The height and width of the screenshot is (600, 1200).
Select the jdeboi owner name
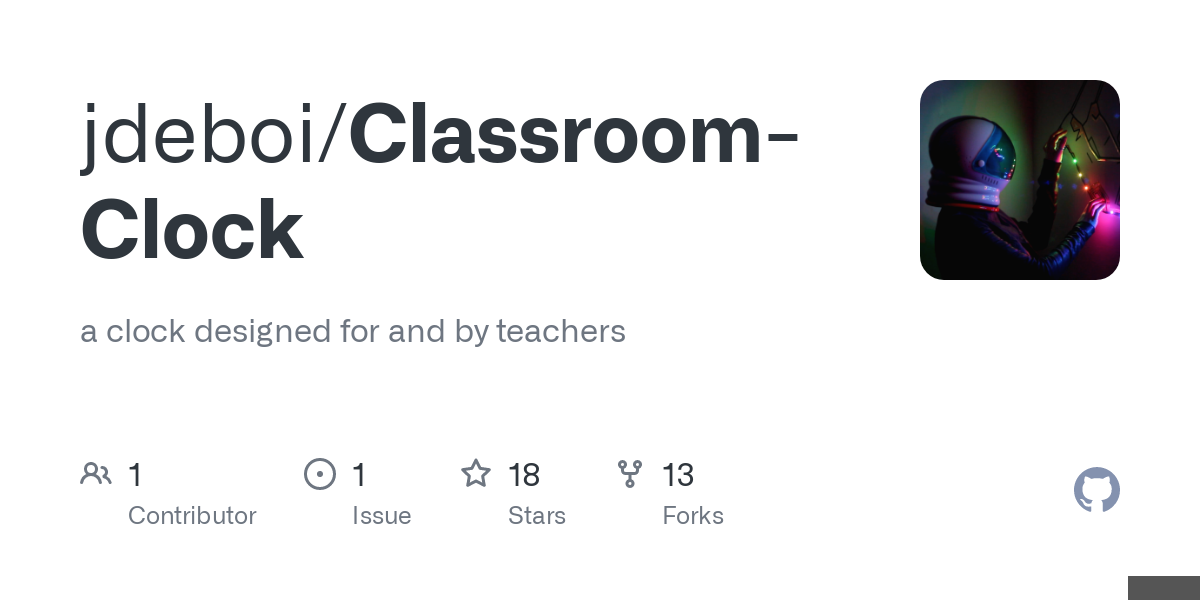[x=200, y=137]
